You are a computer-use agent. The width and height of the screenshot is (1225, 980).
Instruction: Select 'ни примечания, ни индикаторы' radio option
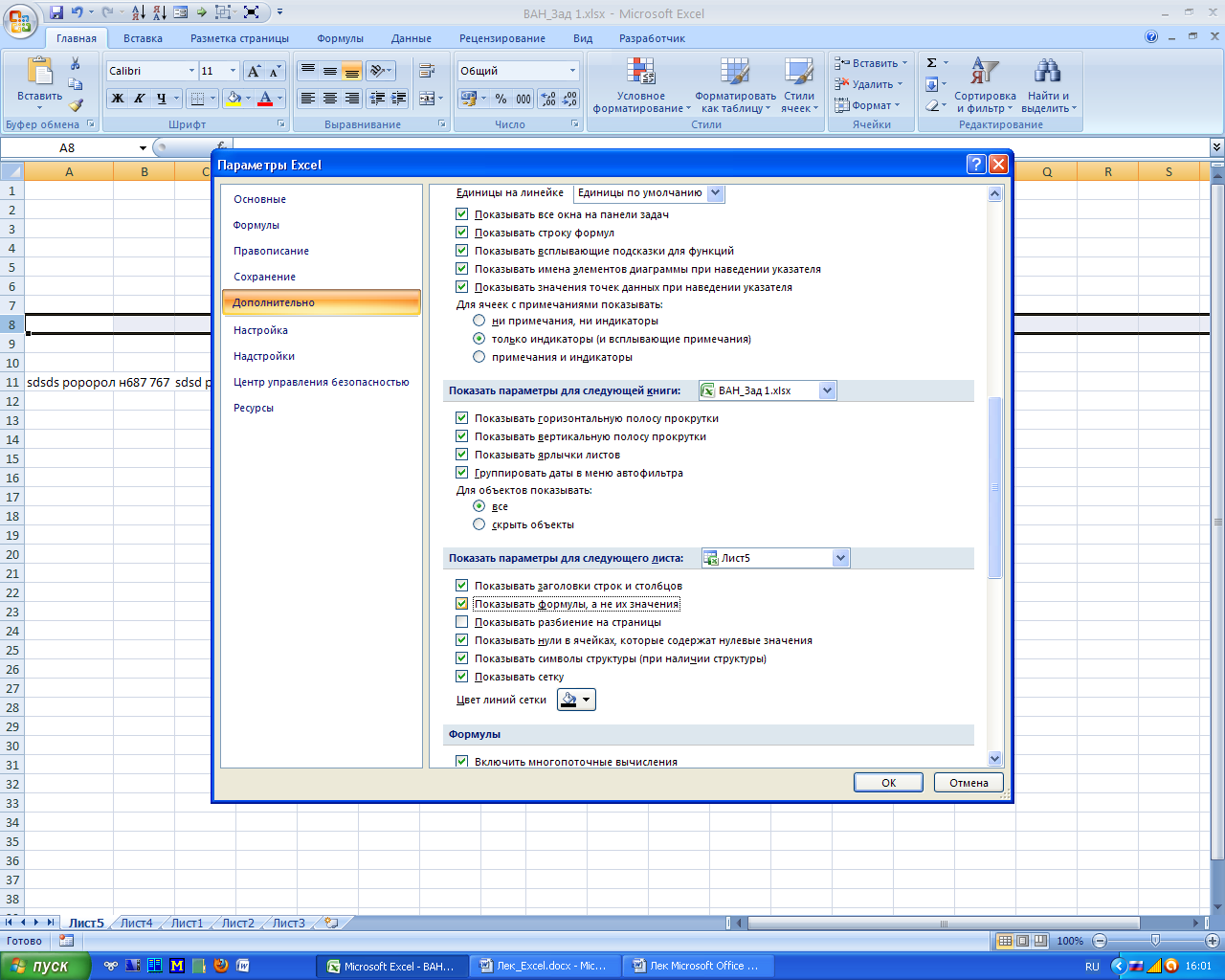click(x=479, y=321)
